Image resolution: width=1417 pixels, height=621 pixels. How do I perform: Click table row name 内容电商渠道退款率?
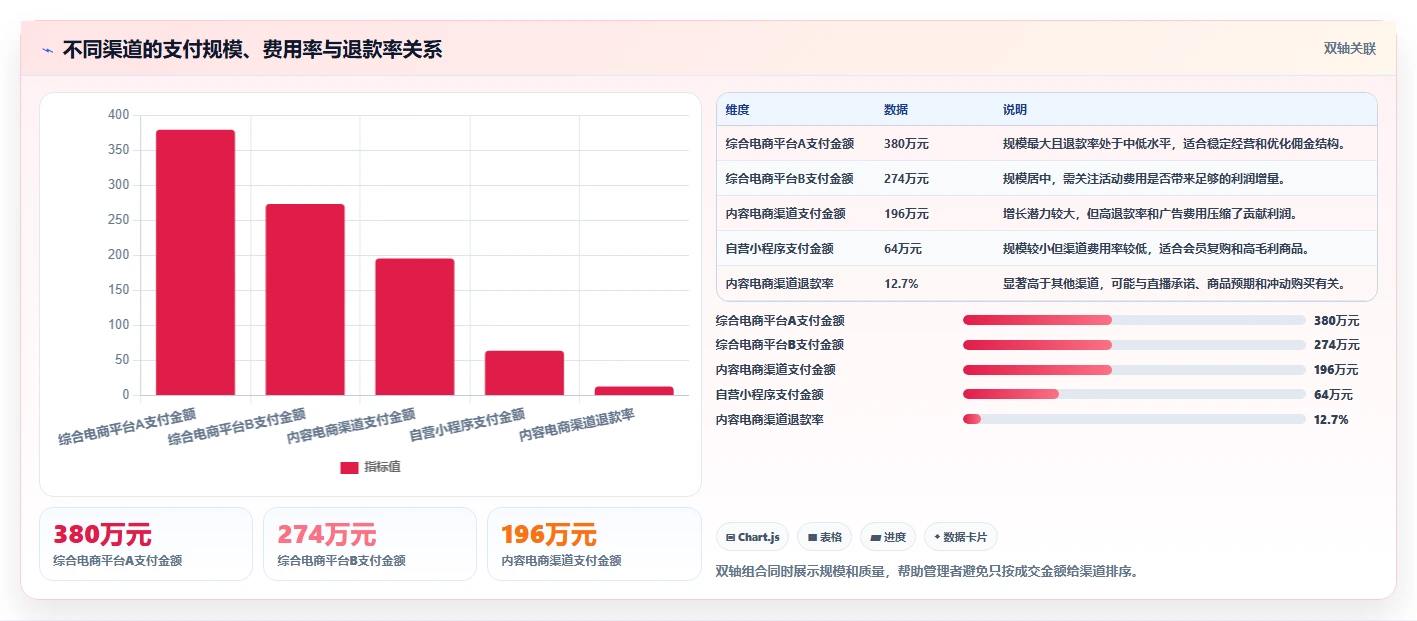780,284
